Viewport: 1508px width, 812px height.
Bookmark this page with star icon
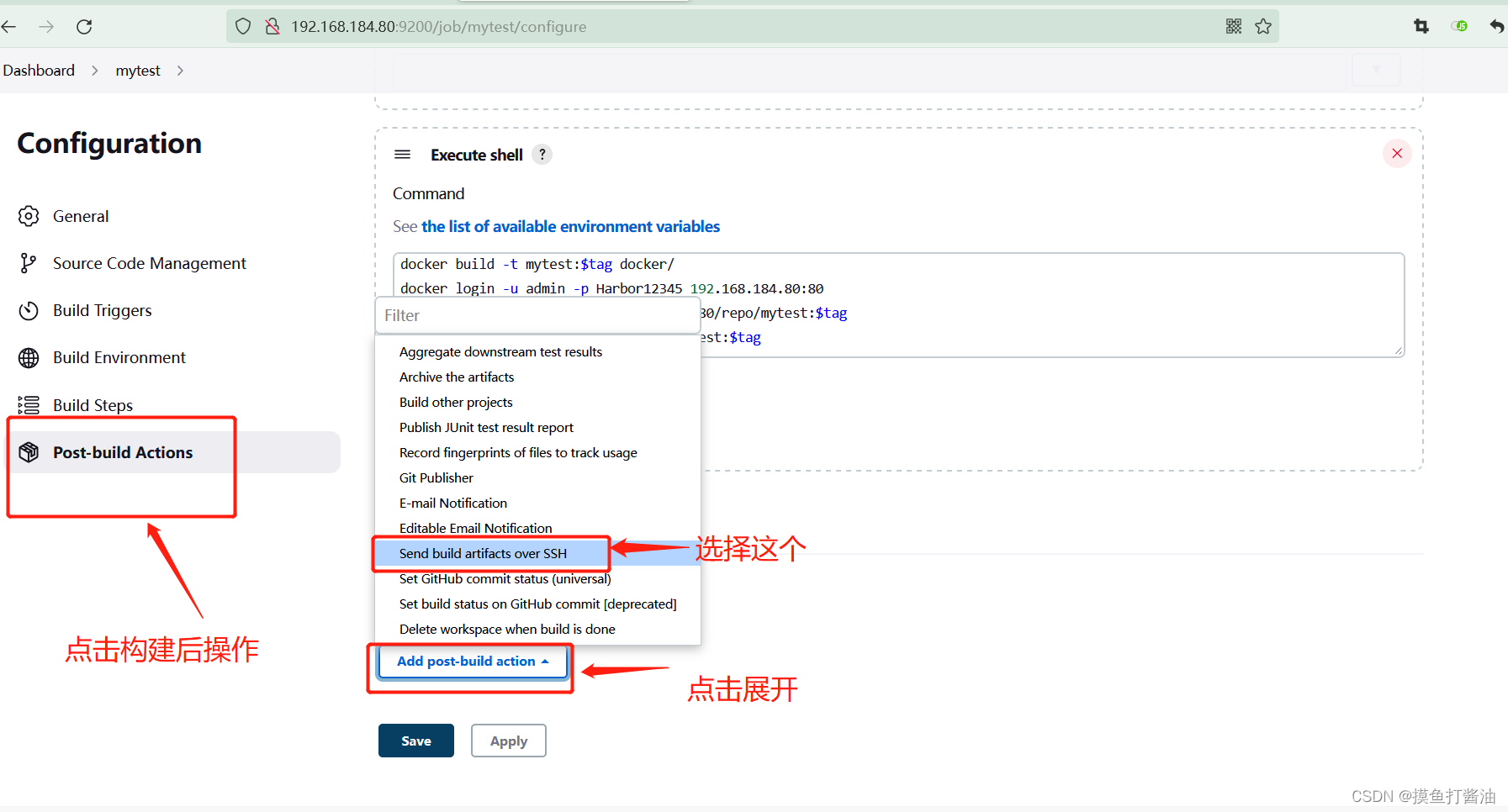click(x=1263, y=27)
